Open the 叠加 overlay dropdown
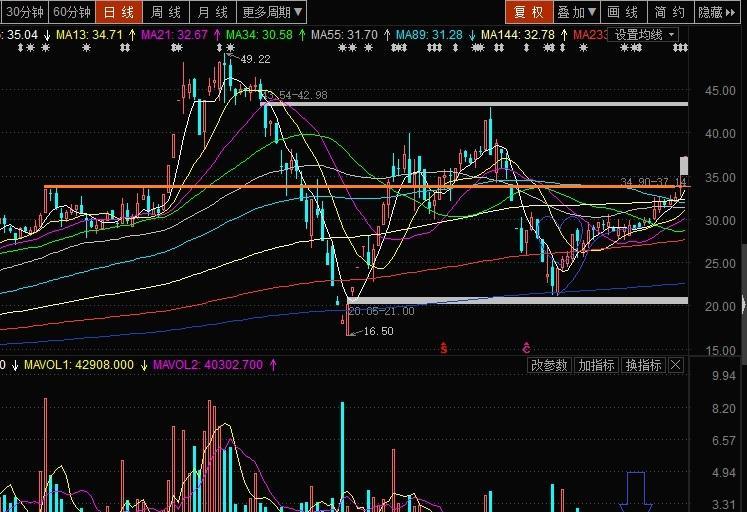This screenshot has height=512, width=747. (576, 12)
